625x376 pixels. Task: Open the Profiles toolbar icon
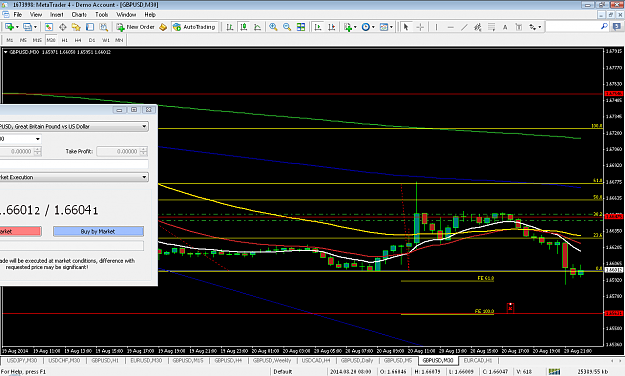point(27,27)
